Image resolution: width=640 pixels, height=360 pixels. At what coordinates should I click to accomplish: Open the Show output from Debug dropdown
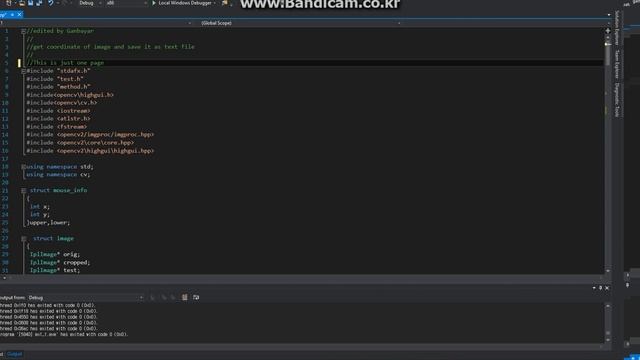click(86, 298)
